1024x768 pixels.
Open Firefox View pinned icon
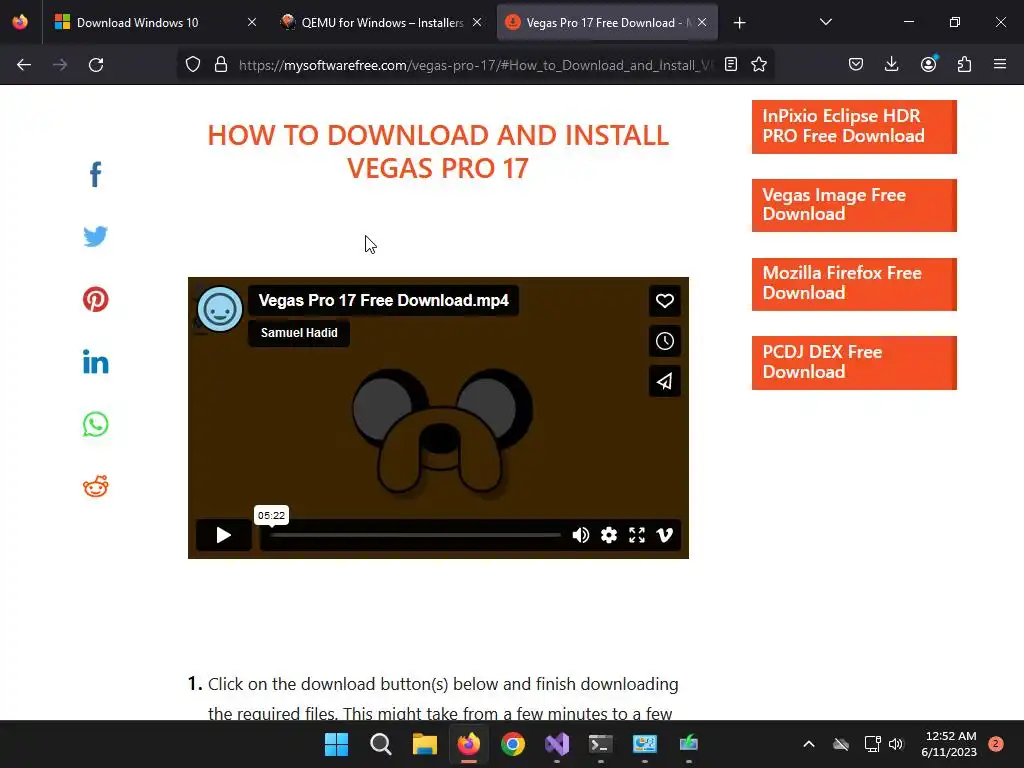click(x=20, y=22)
